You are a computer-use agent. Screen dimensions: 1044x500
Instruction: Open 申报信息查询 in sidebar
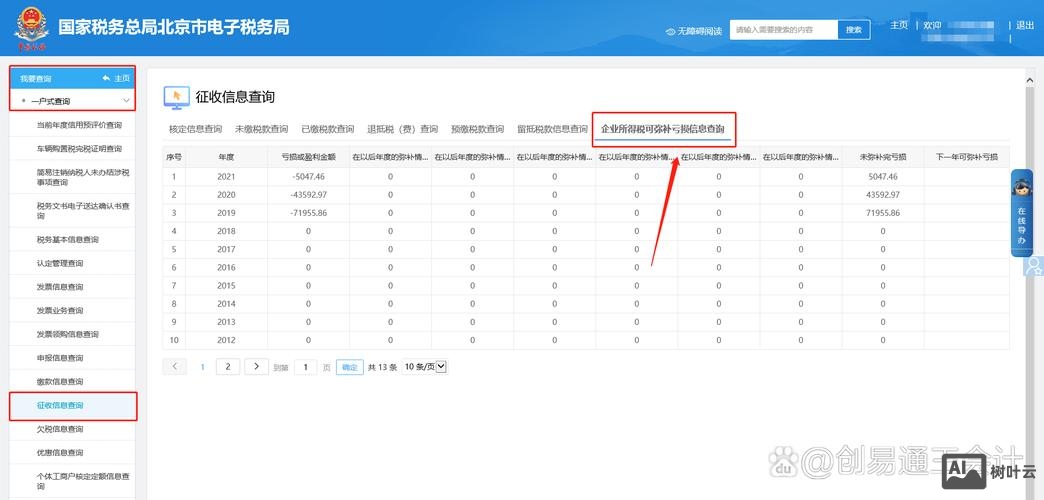60,358
